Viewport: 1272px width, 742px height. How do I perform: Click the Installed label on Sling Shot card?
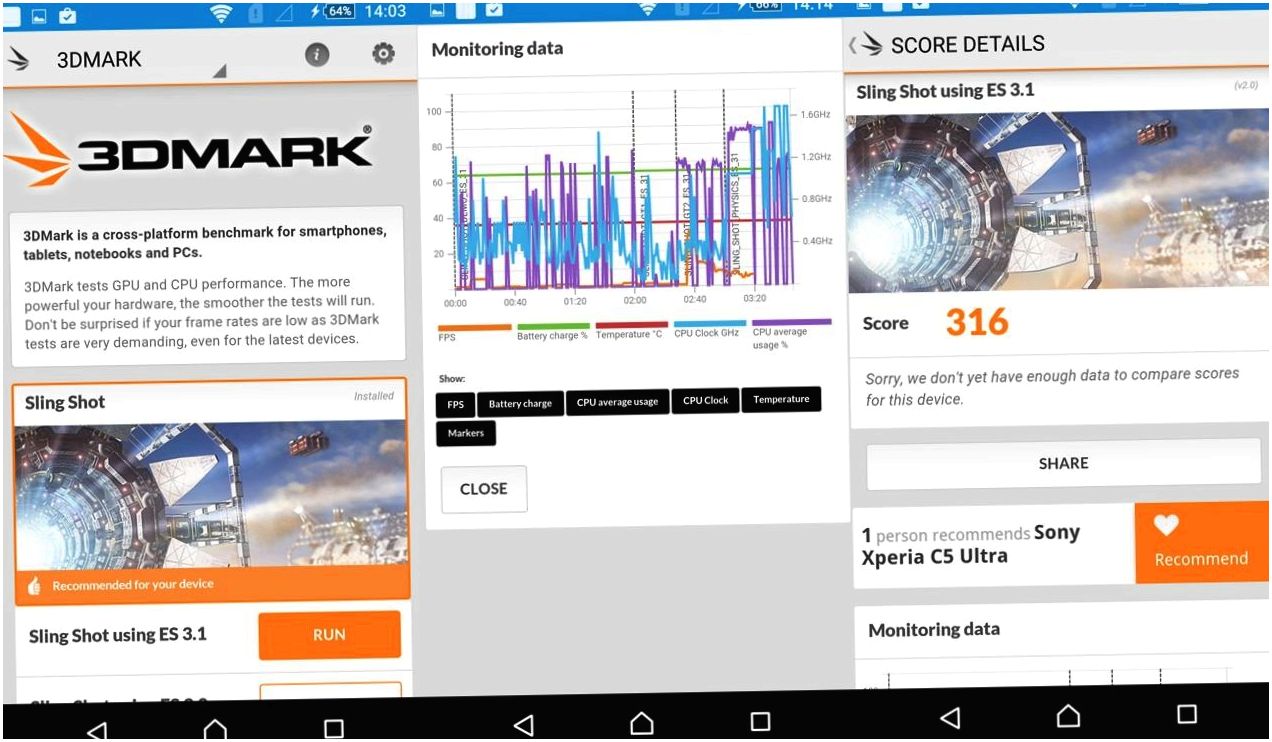(374, 396)
